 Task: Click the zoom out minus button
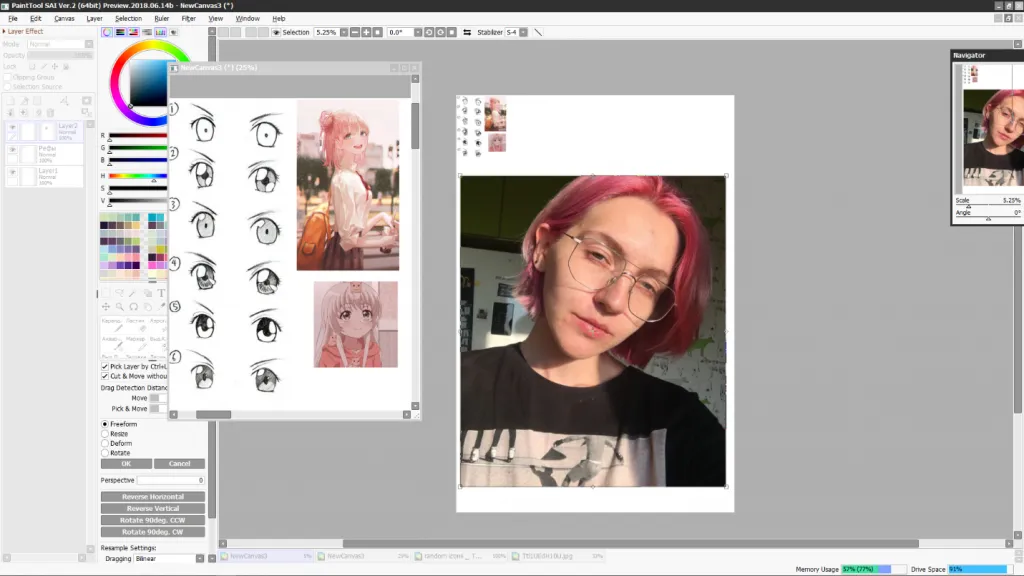tap(355, 32)
